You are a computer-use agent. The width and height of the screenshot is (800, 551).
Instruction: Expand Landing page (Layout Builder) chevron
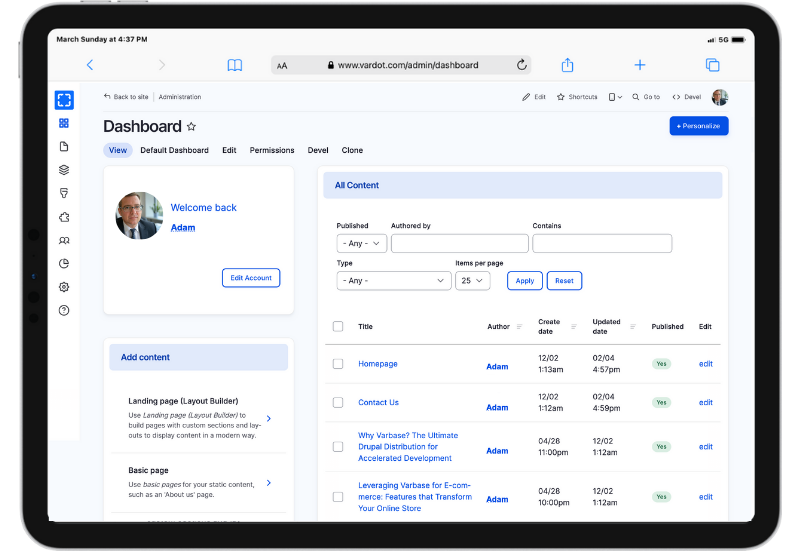click(x=269, y=418)
